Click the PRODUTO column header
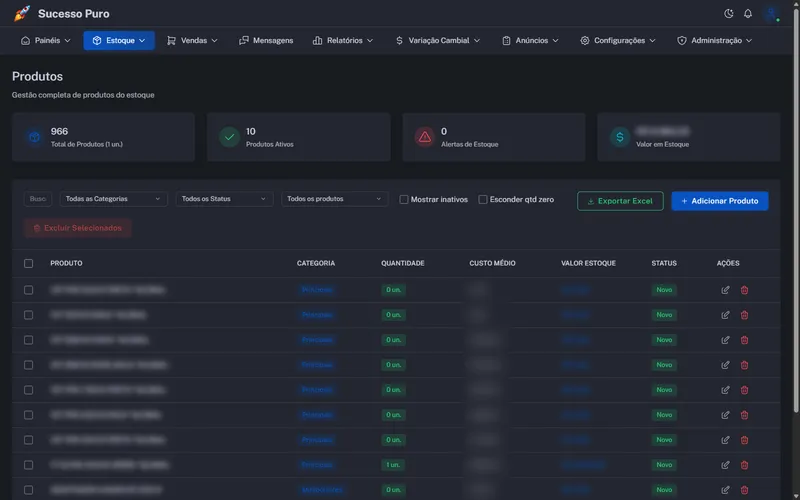 [66, 263]
